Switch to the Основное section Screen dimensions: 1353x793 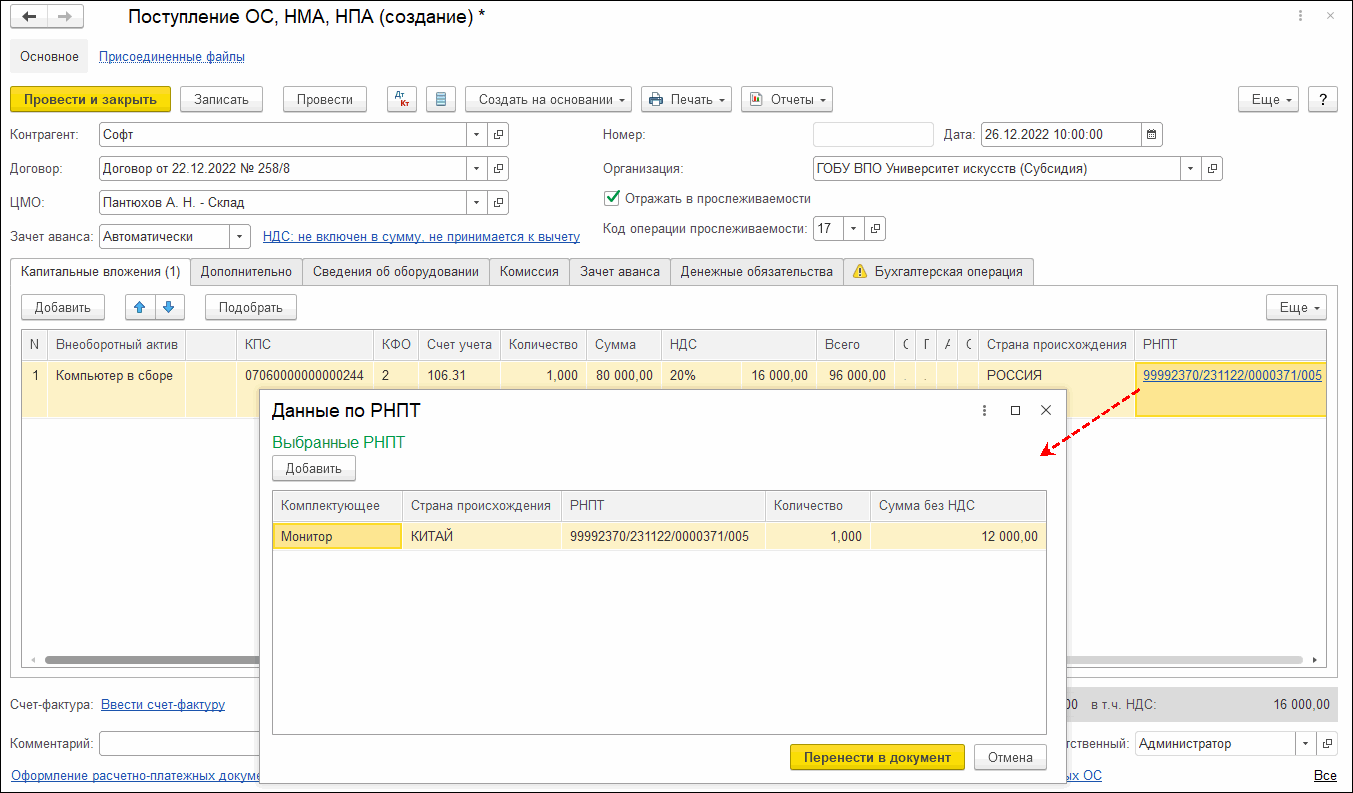[x=49, y=57]
